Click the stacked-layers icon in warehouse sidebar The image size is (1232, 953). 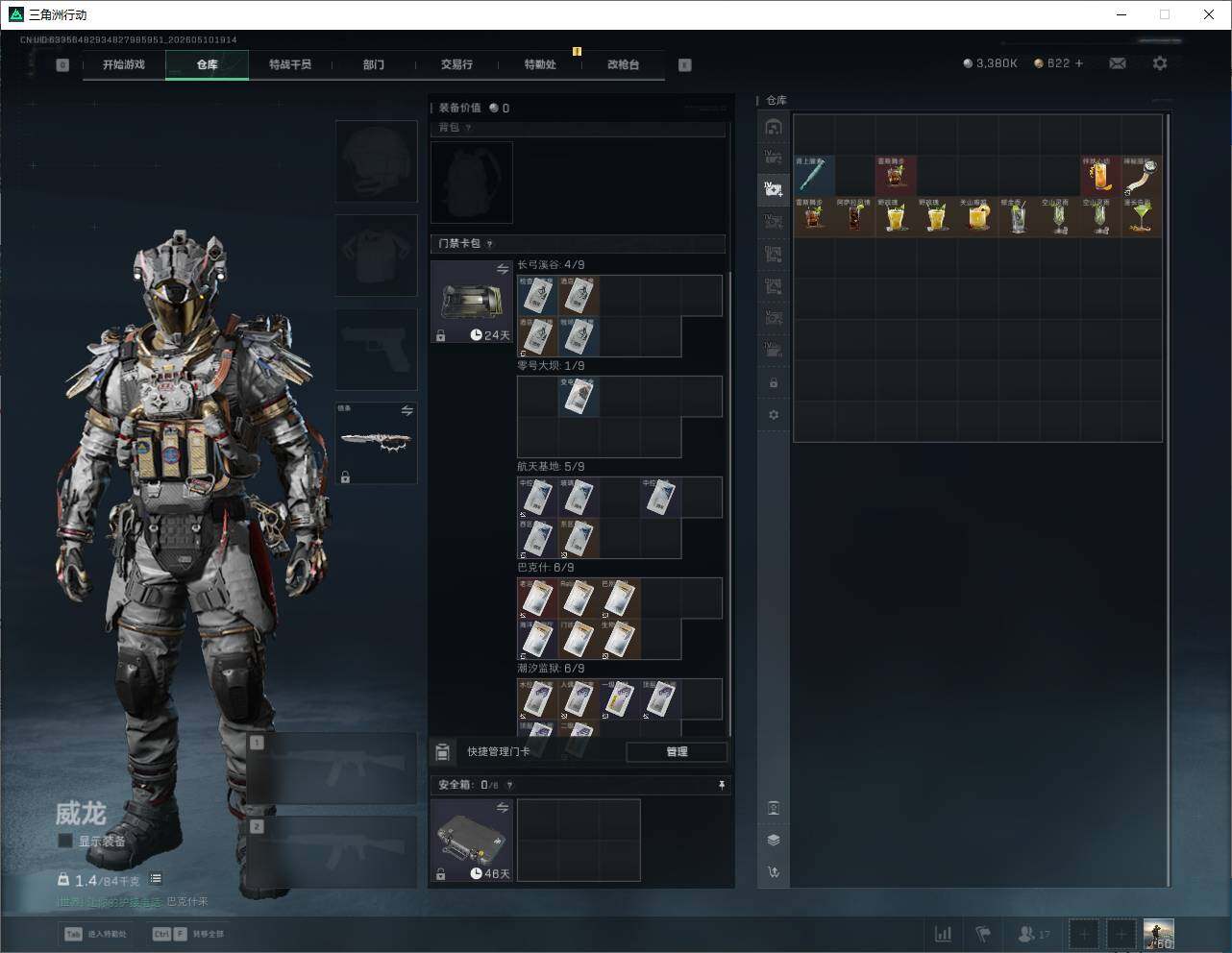(774, 840)
